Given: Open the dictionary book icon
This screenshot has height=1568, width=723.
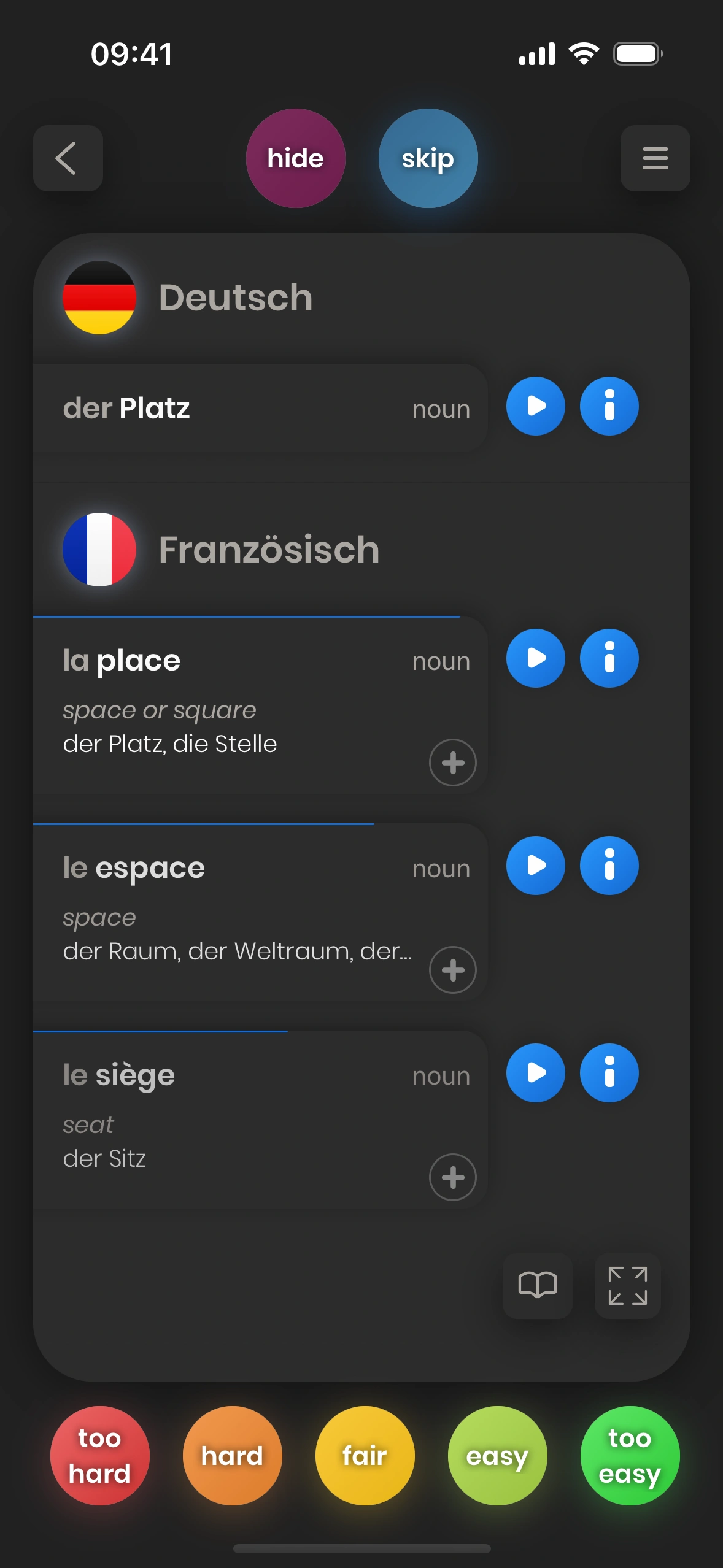Looking at the screenshot, I should (537, 1285).
